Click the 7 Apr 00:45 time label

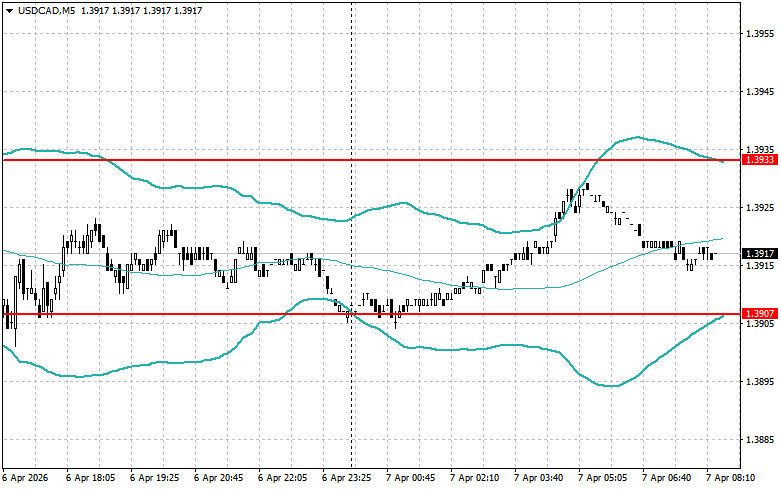point(410,478)
